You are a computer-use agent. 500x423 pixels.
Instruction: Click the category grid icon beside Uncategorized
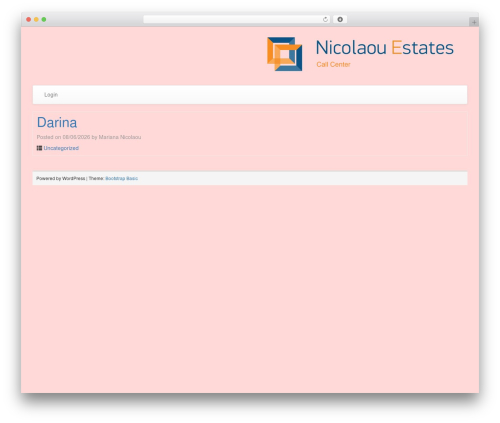(39, 148)
